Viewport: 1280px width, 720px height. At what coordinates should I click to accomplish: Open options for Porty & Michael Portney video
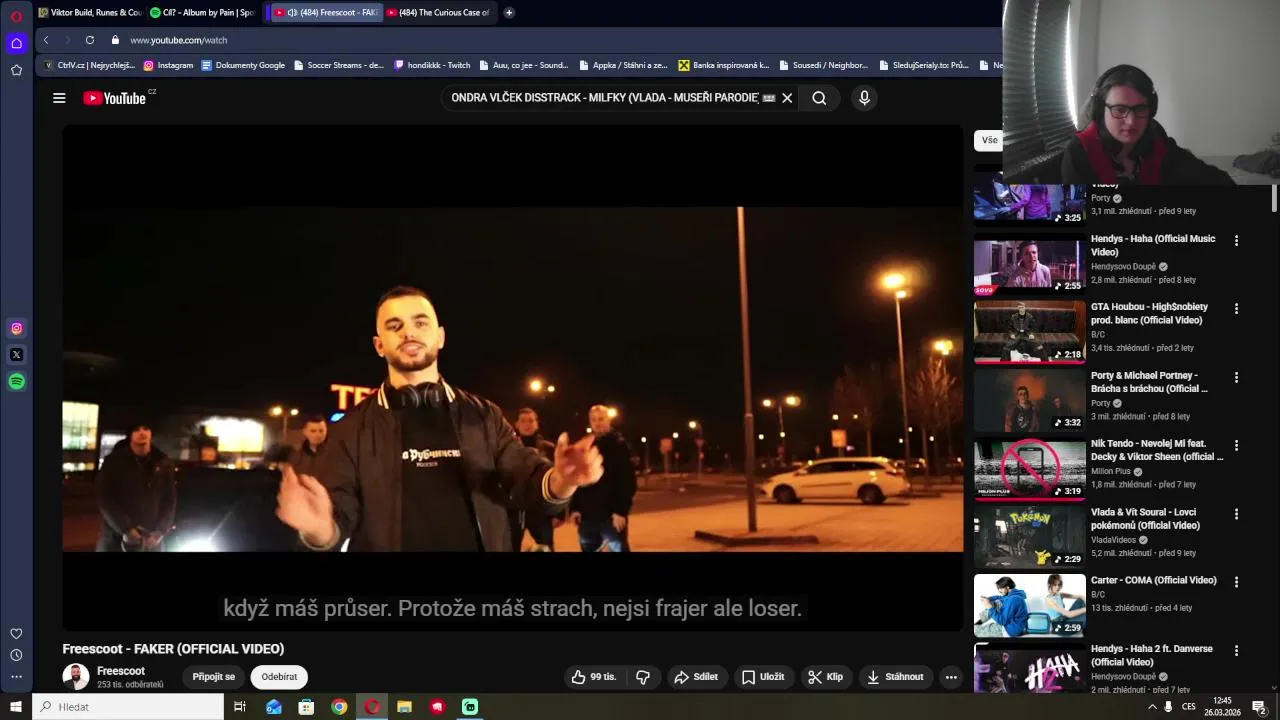click(1236, 378)
